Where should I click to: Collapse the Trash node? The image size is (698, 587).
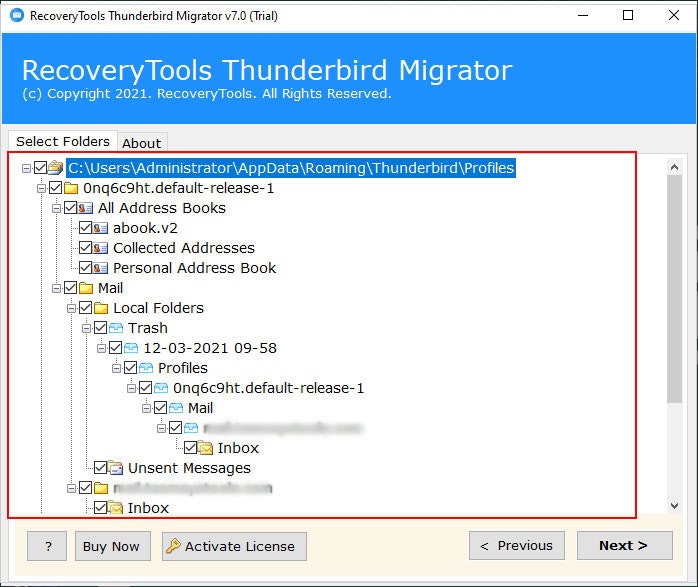click(86, 328)
